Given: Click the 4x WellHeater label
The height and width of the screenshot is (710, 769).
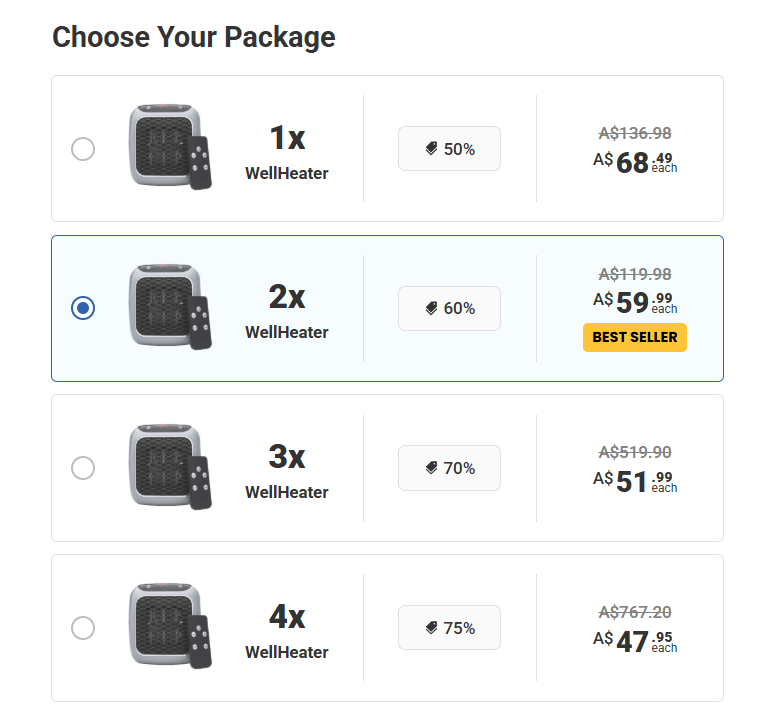Looking at the screenshot, I should pos(287,631).
